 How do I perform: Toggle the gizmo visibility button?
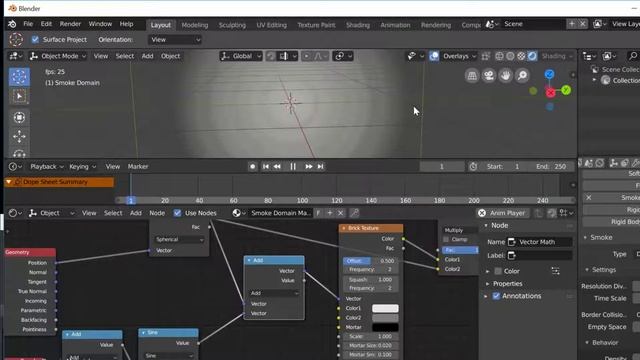pos(412,56)
